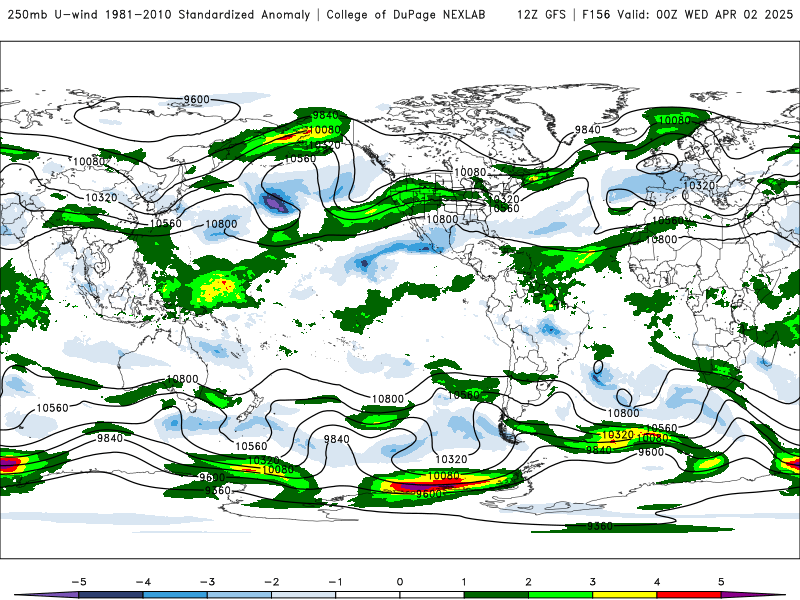The width and height of the screenshot is (800, 600).
Task: Click the 'College of DuPage NEXLAB' text
Action: 406,14
